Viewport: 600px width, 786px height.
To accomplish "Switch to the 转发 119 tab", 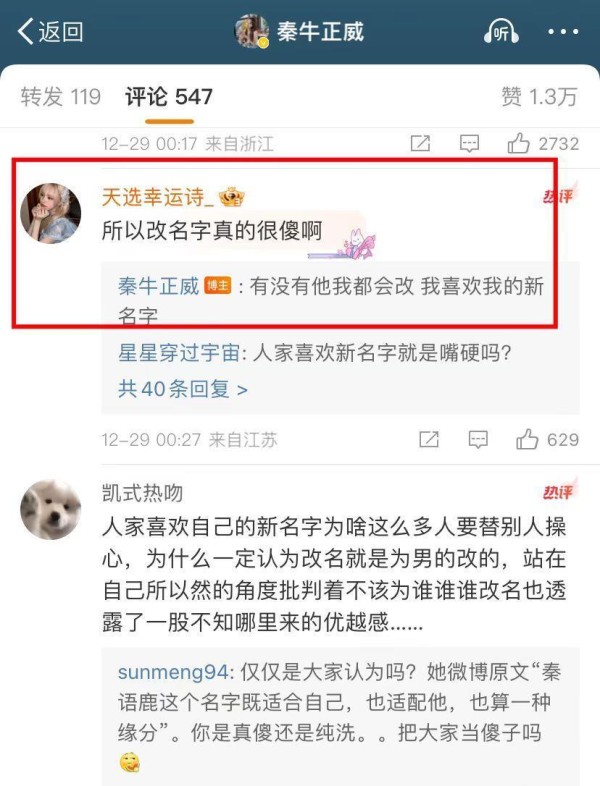I will point(61,96).
